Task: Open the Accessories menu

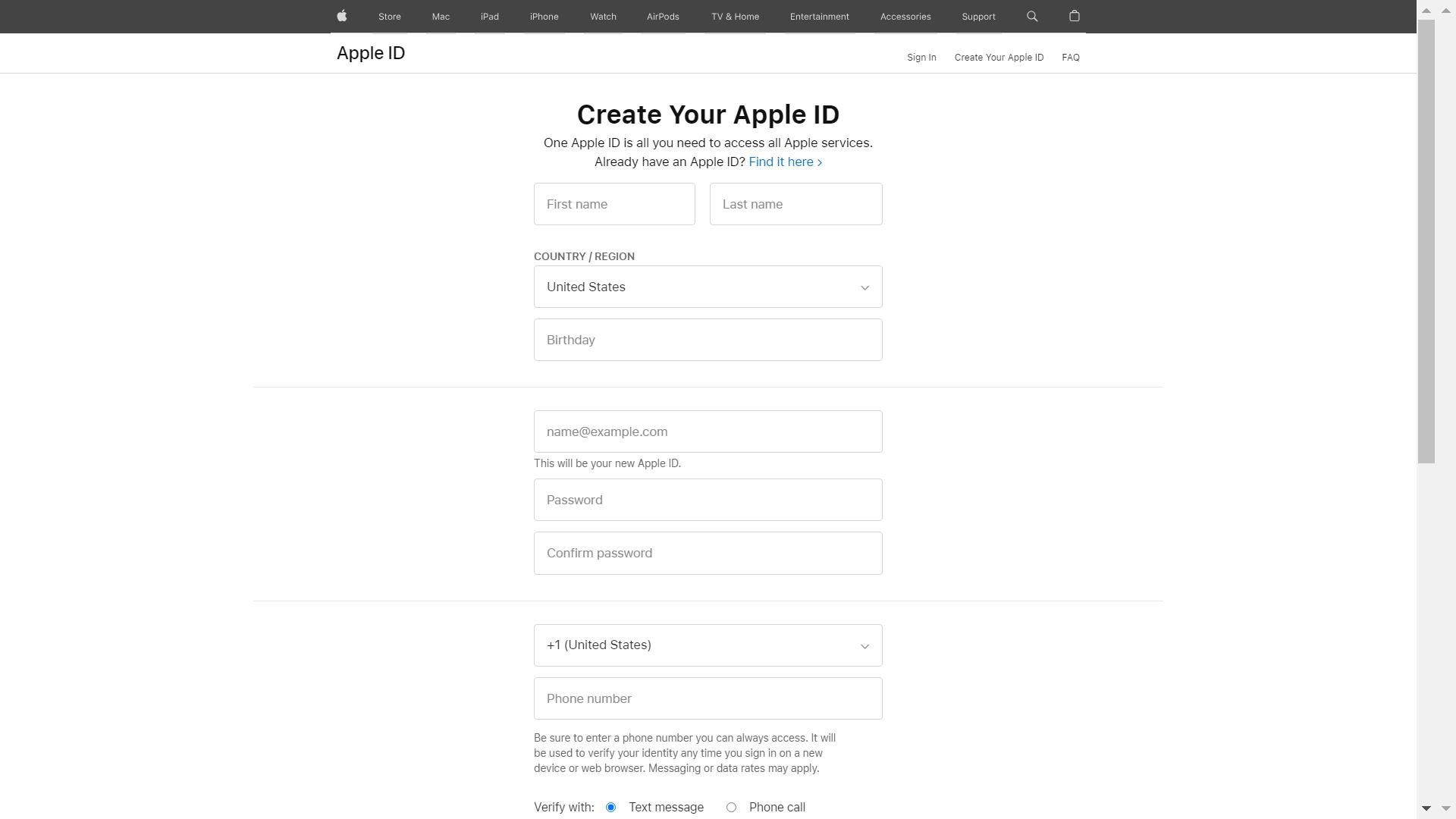Action: pos(905,17)
